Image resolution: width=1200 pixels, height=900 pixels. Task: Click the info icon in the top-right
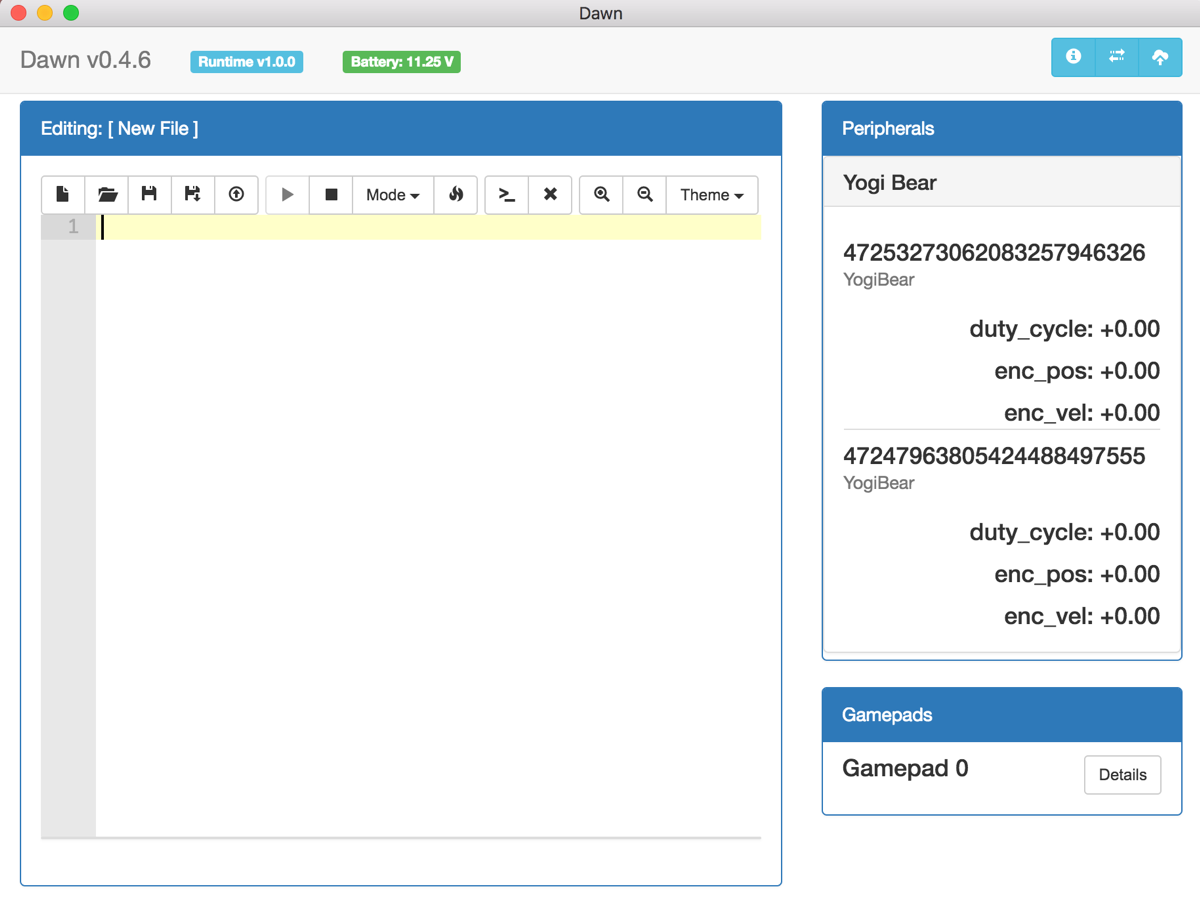coord(1073,57)
